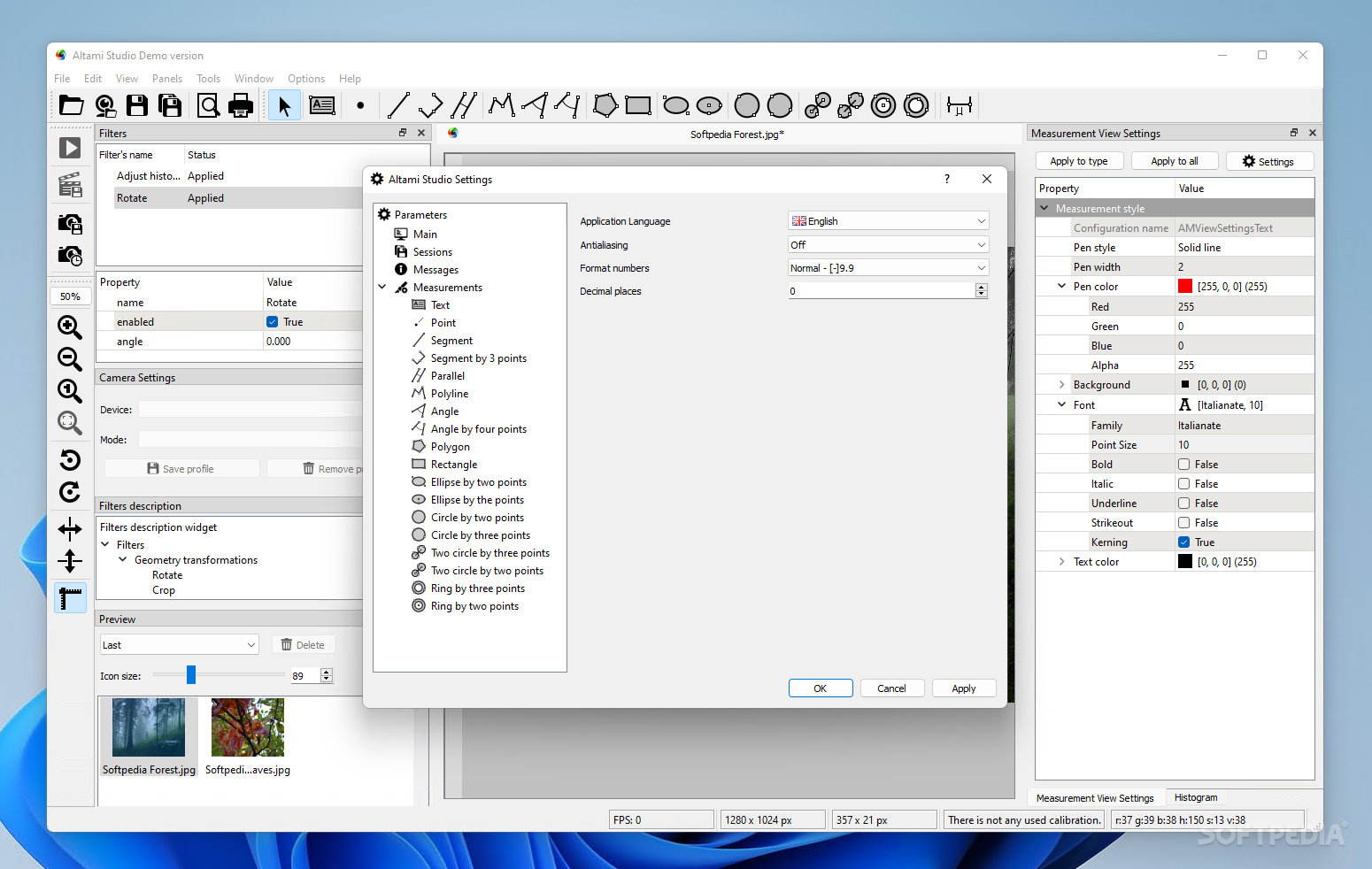Select the rectangle tool in toolbar
Screen dimensions: 1372x869
tap(638, 105)
